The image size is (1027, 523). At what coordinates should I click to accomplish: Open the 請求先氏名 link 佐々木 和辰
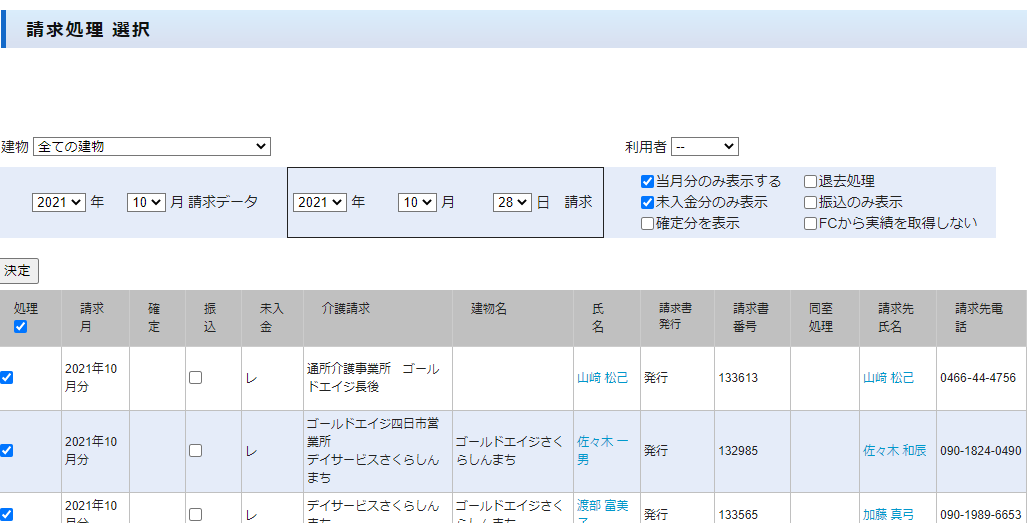point(894,451)
